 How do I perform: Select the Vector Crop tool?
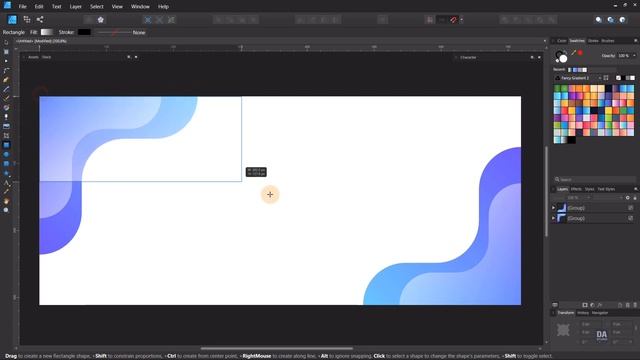[6, 136]
